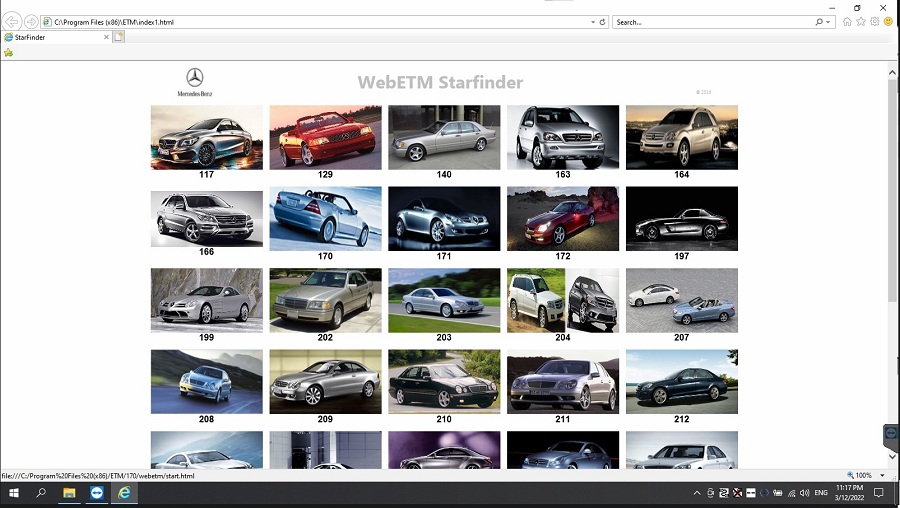900x508 pixels.
Task: Select the model 170 roadster image
Action: (325, 219)
